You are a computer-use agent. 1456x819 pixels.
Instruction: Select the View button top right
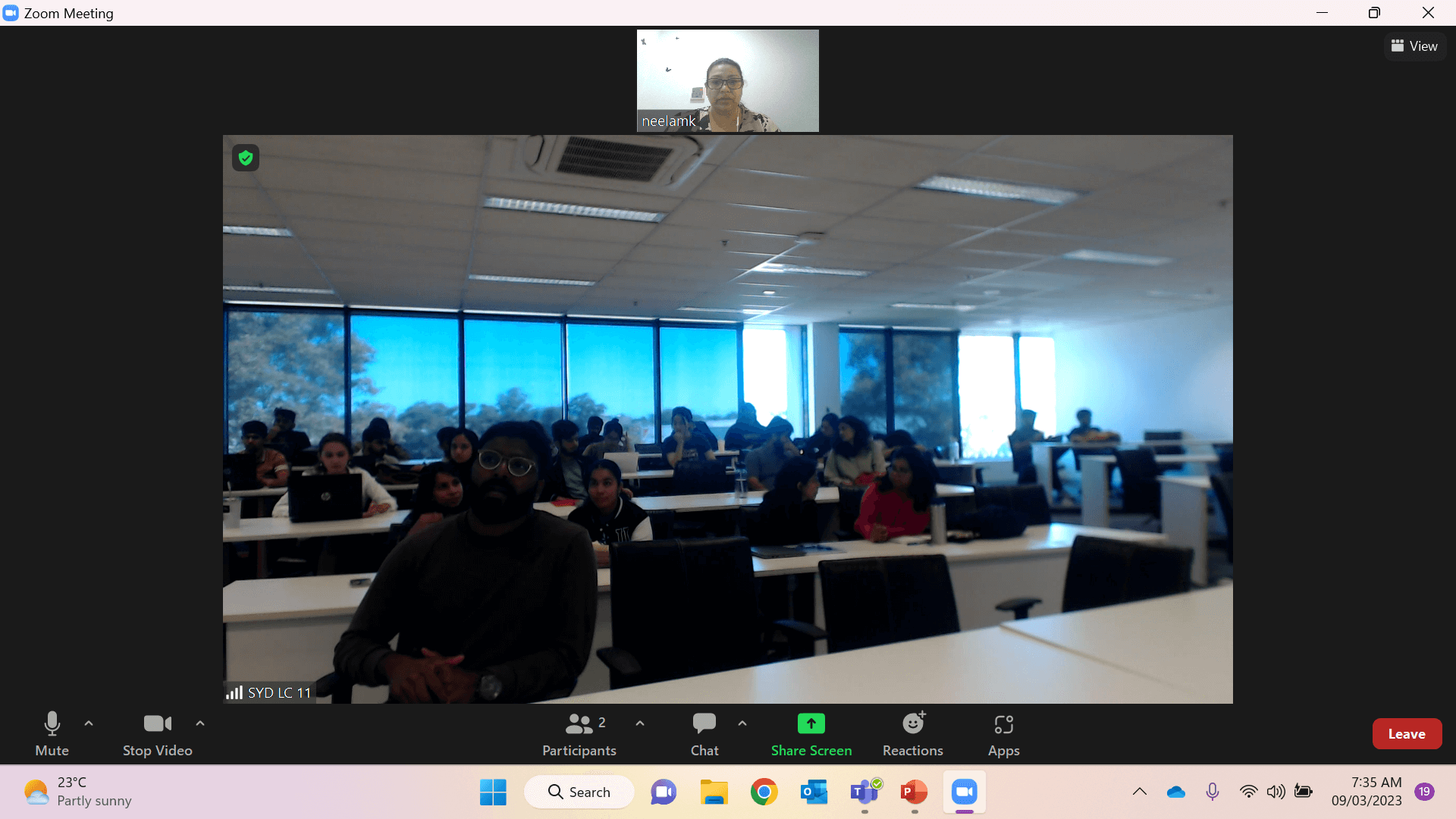(x=1413, y=45)
